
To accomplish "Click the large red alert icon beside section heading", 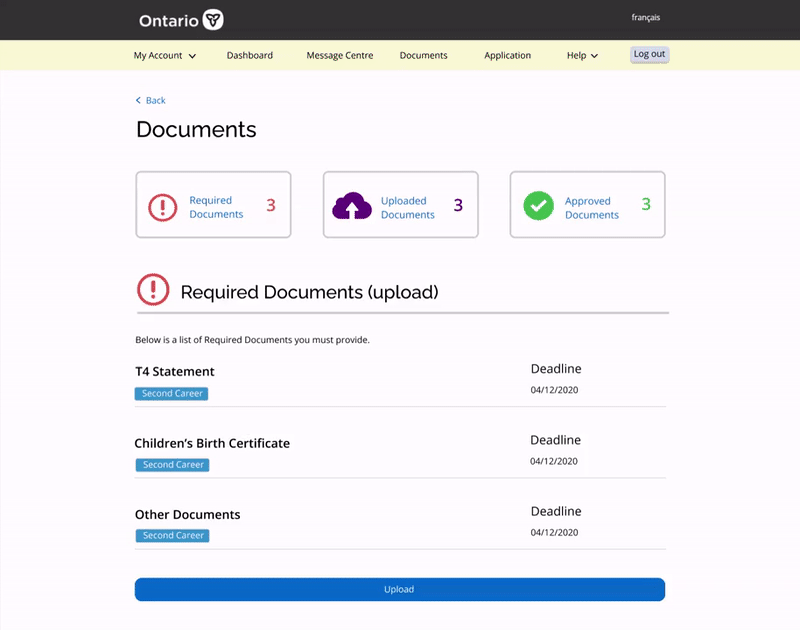I will pos(153,290).
